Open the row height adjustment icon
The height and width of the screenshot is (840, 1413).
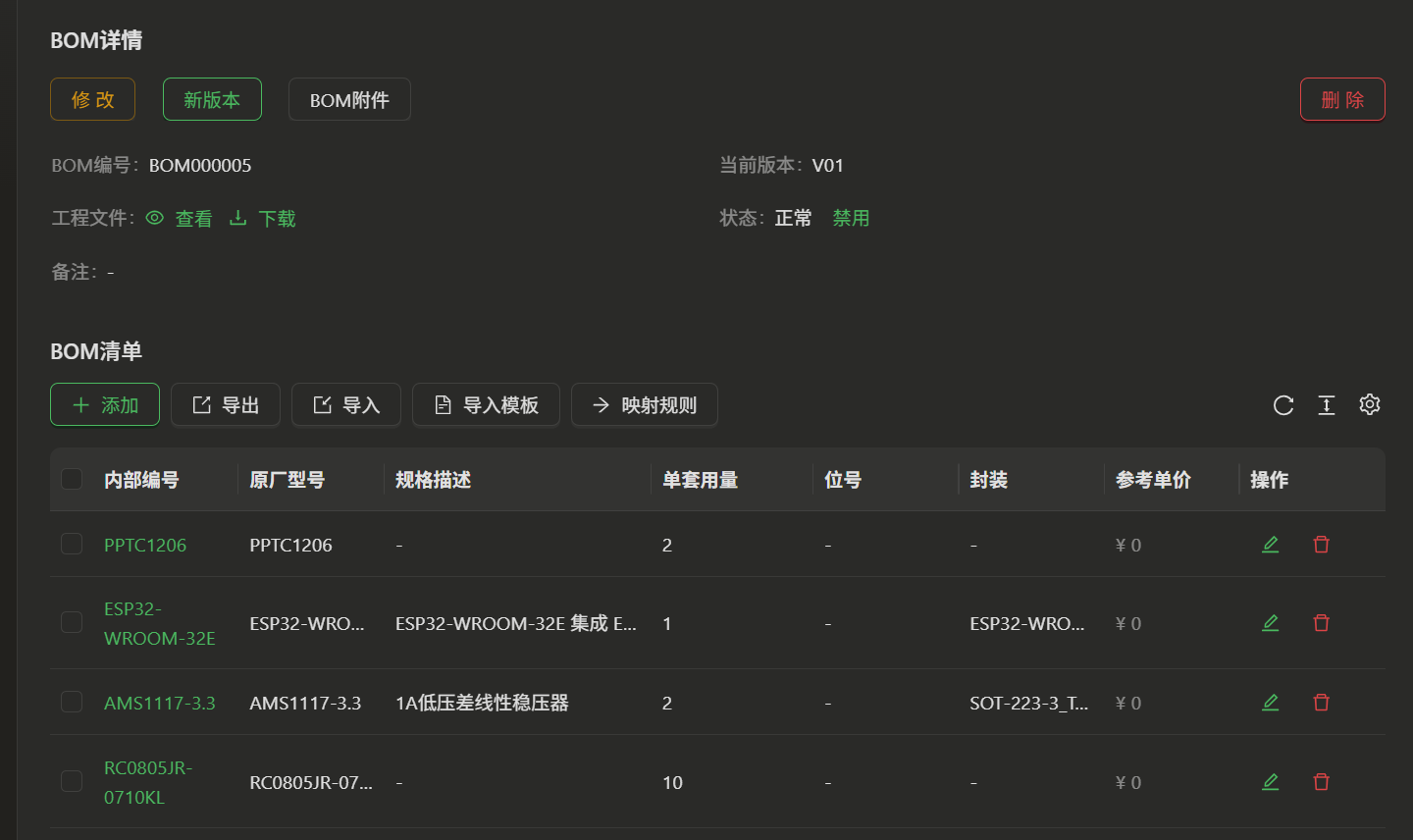[1327, 405]
